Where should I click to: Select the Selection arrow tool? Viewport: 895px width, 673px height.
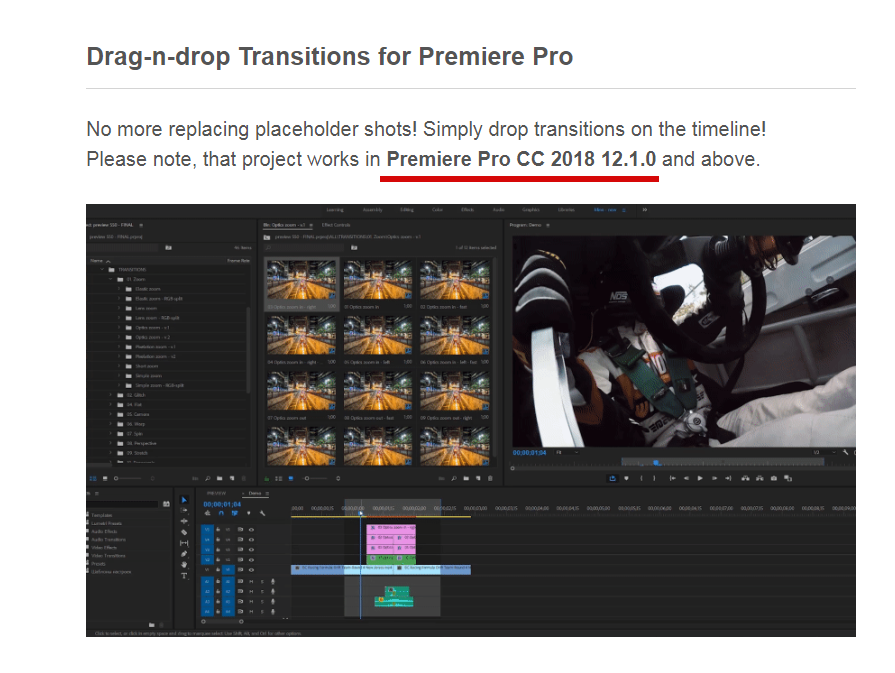tap(184, 500)
